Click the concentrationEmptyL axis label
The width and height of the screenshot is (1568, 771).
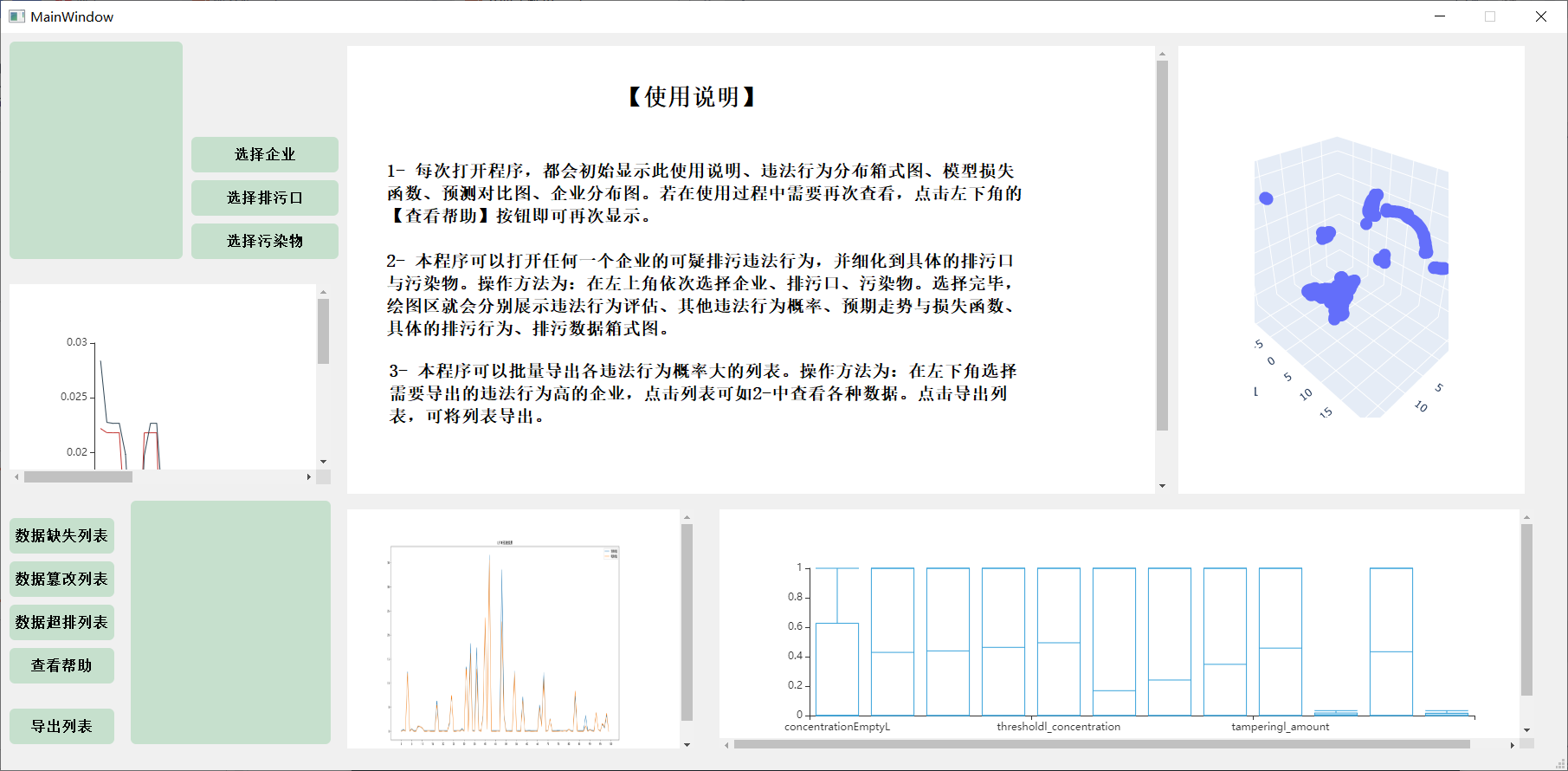[x=837, y=727]
